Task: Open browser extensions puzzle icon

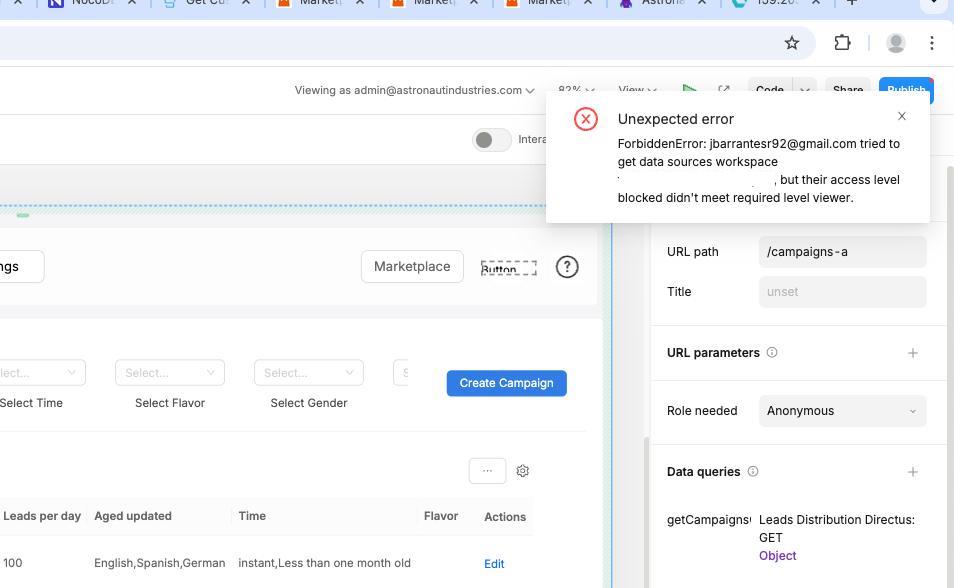Action: click(842, 42)
